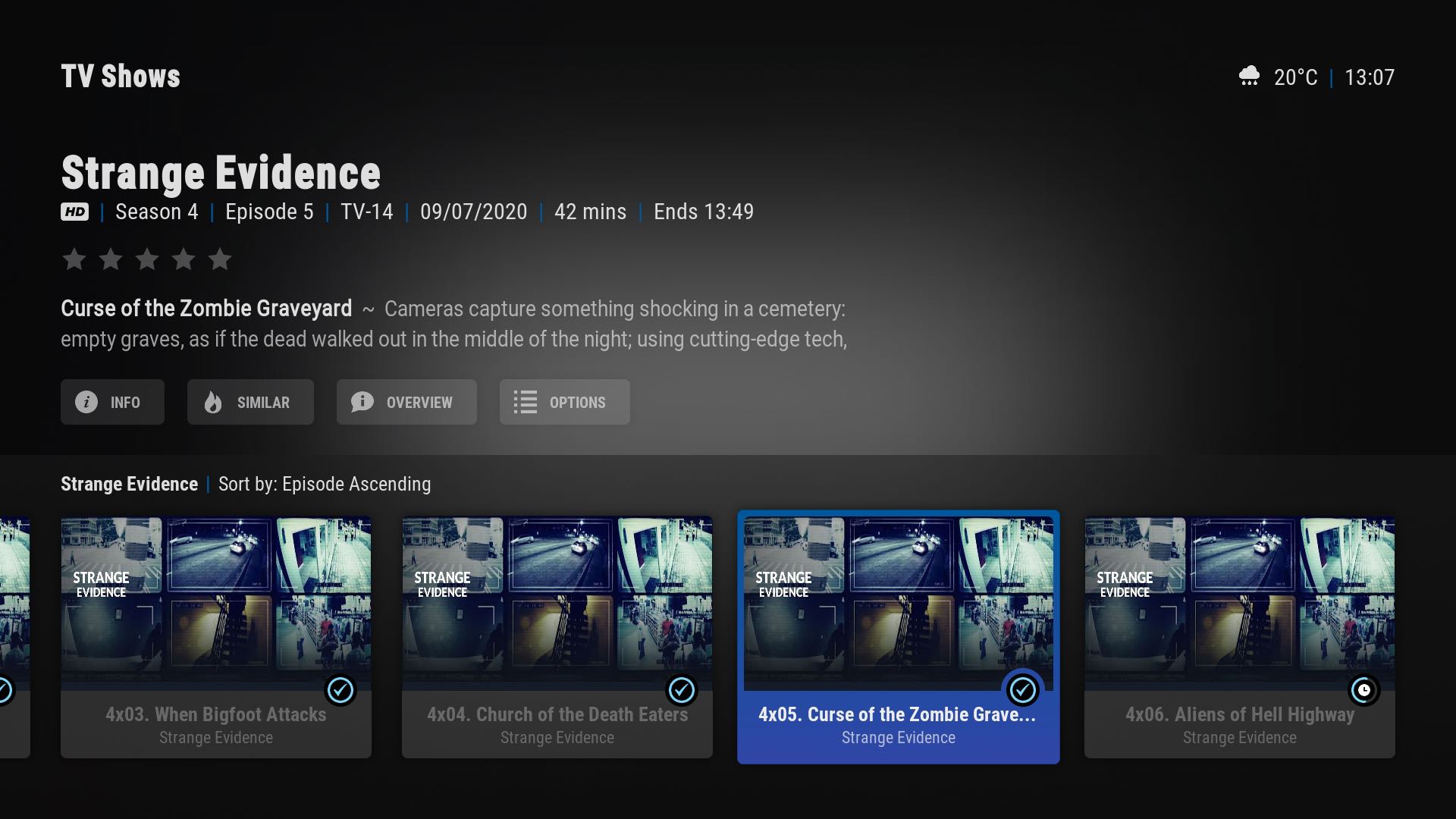This screenshot has height=819, width=1456.
Task: Click the info circle icon in Info button
Action: (x=86, y=402)
